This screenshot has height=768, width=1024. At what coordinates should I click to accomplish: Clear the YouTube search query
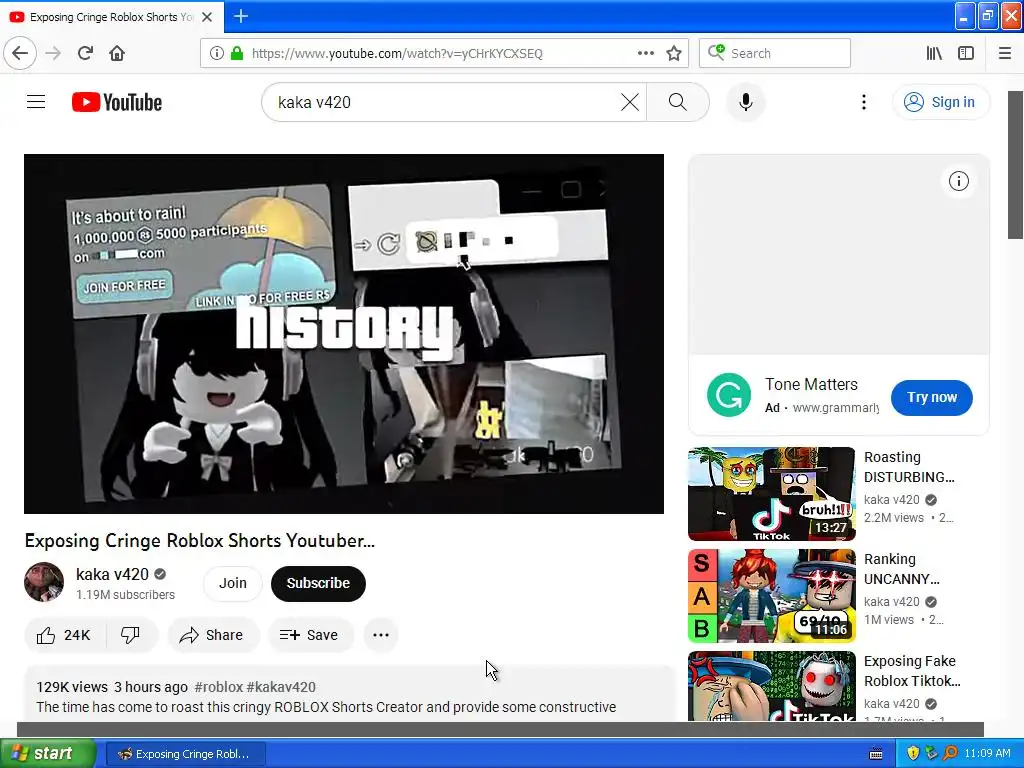point(630,102)
